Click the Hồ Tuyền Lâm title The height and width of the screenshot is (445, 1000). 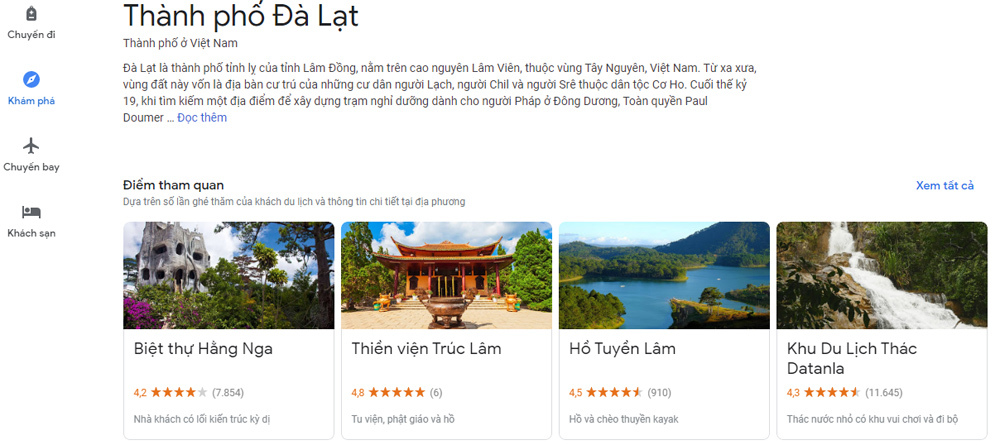click(x=622, y=349)
